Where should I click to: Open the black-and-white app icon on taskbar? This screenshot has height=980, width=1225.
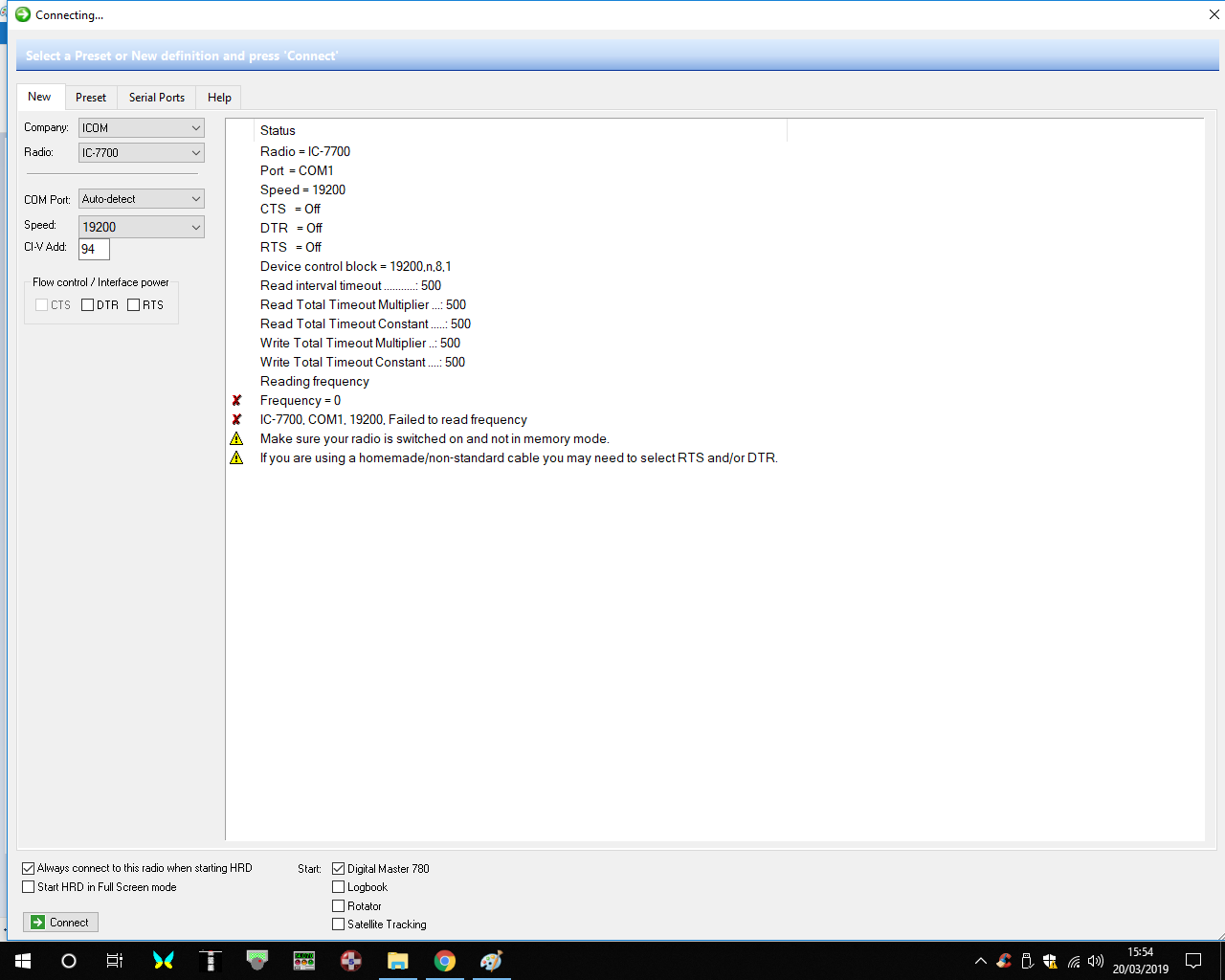coord(211,961)
